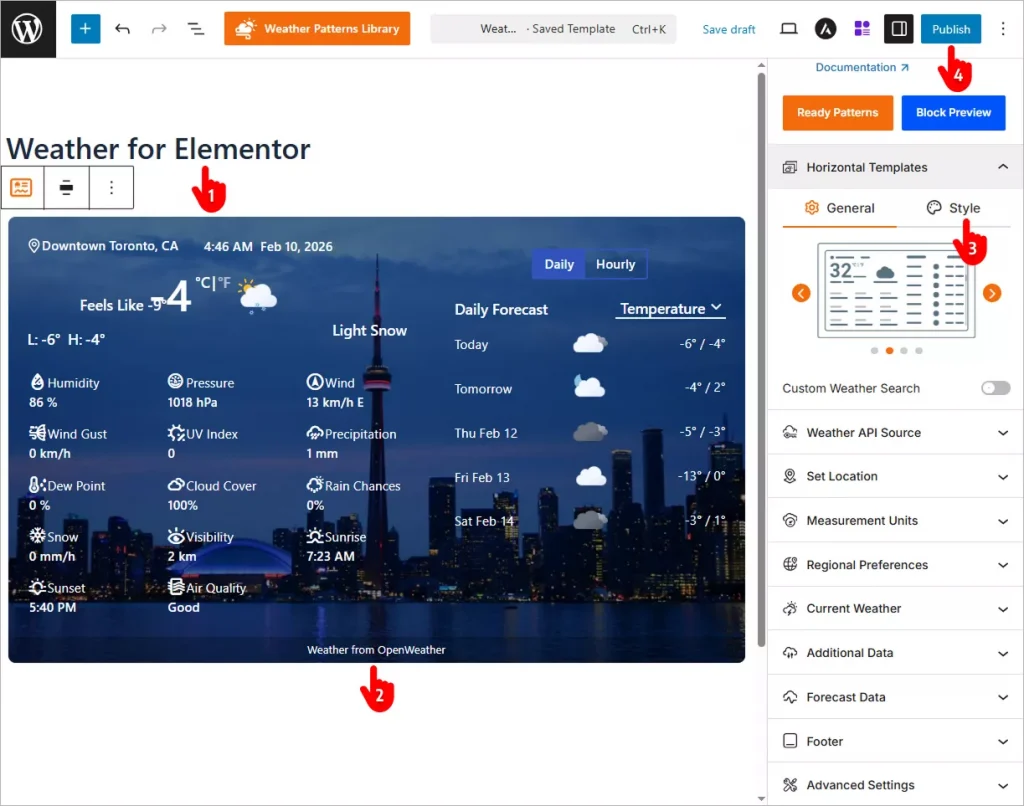Enable Custom Weather Search

pos(995,388)
